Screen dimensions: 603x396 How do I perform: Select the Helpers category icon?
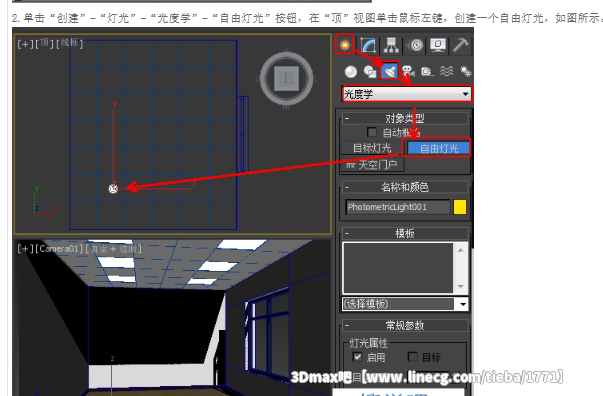(427, 72)
